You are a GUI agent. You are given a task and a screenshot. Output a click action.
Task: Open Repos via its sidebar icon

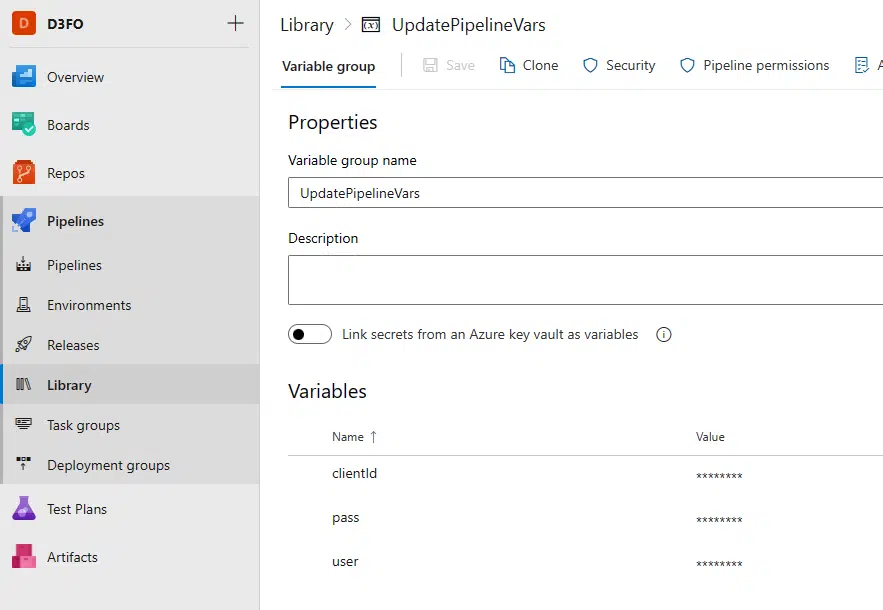click(24, 172)
